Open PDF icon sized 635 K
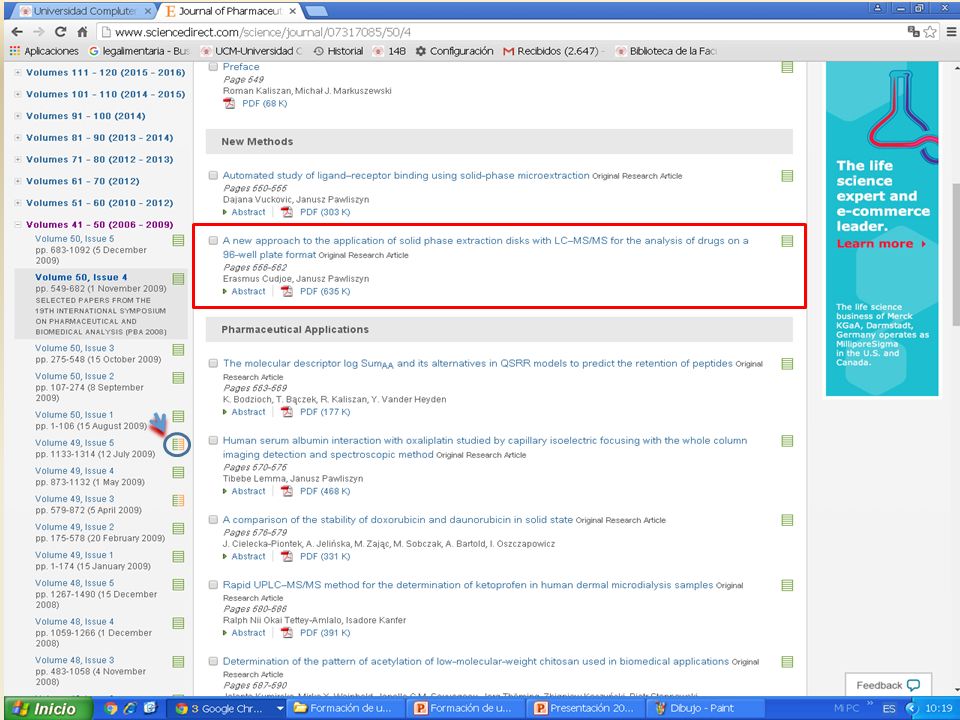 pos(287,291)
